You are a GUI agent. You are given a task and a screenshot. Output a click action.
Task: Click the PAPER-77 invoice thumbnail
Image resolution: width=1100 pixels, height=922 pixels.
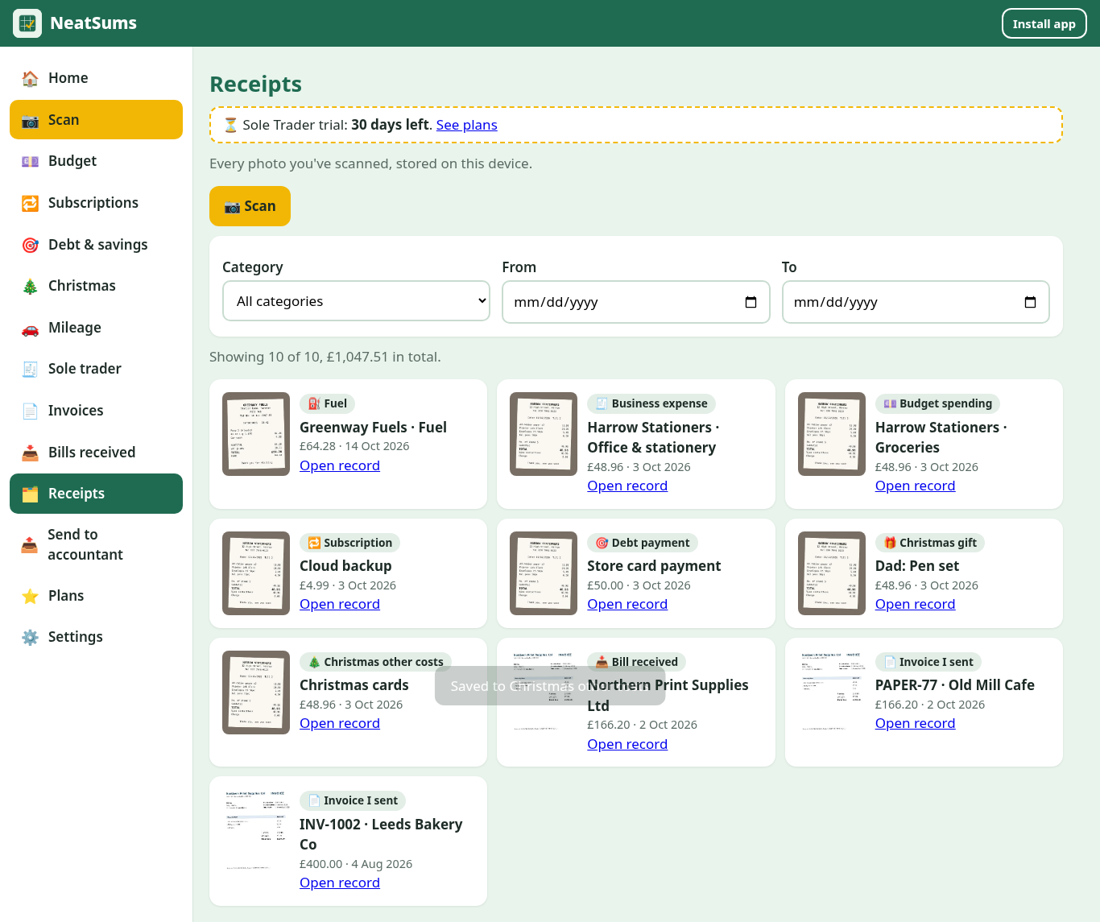click(x=832, y=693)
